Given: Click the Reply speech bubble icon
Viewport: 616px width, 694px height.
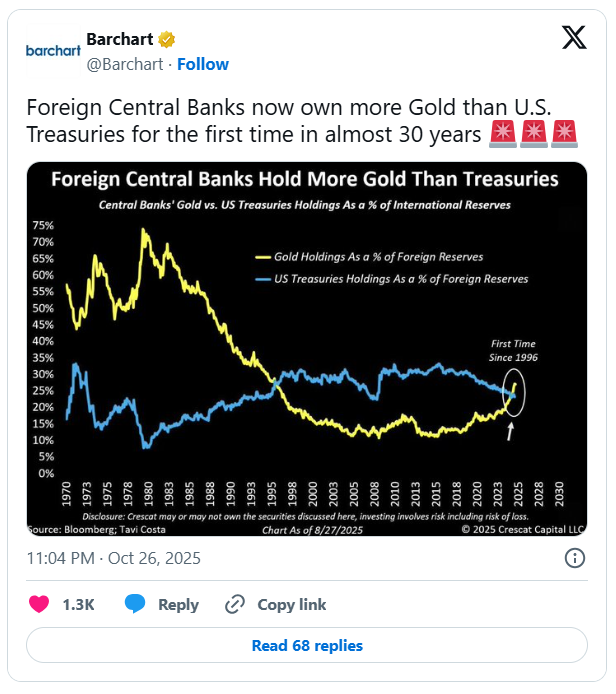Looking at the screenshot, I should pos(136,604).
